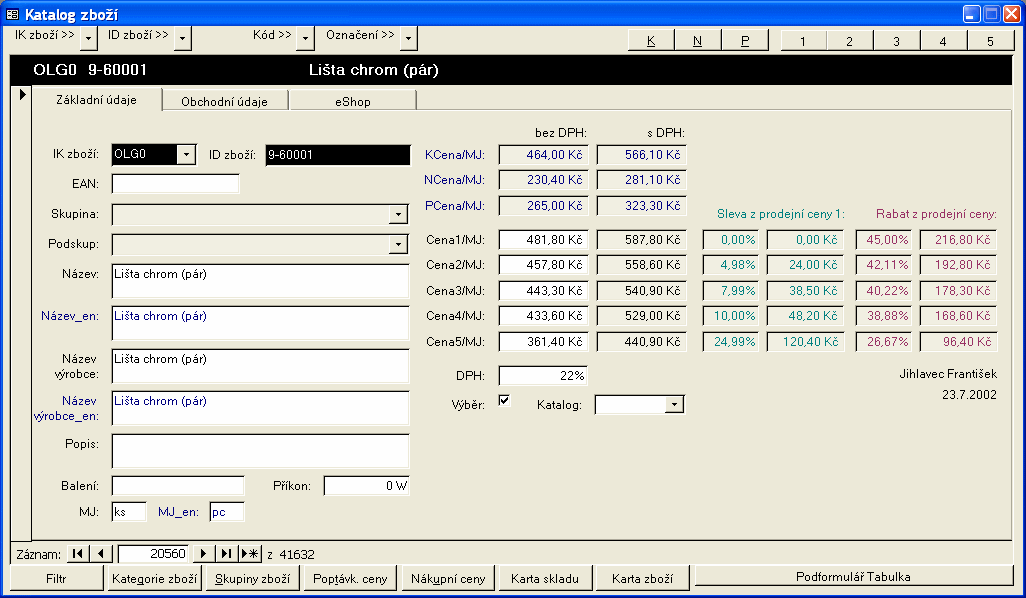
Task: Jump to the last record
Action: click(x=227, y=554)
